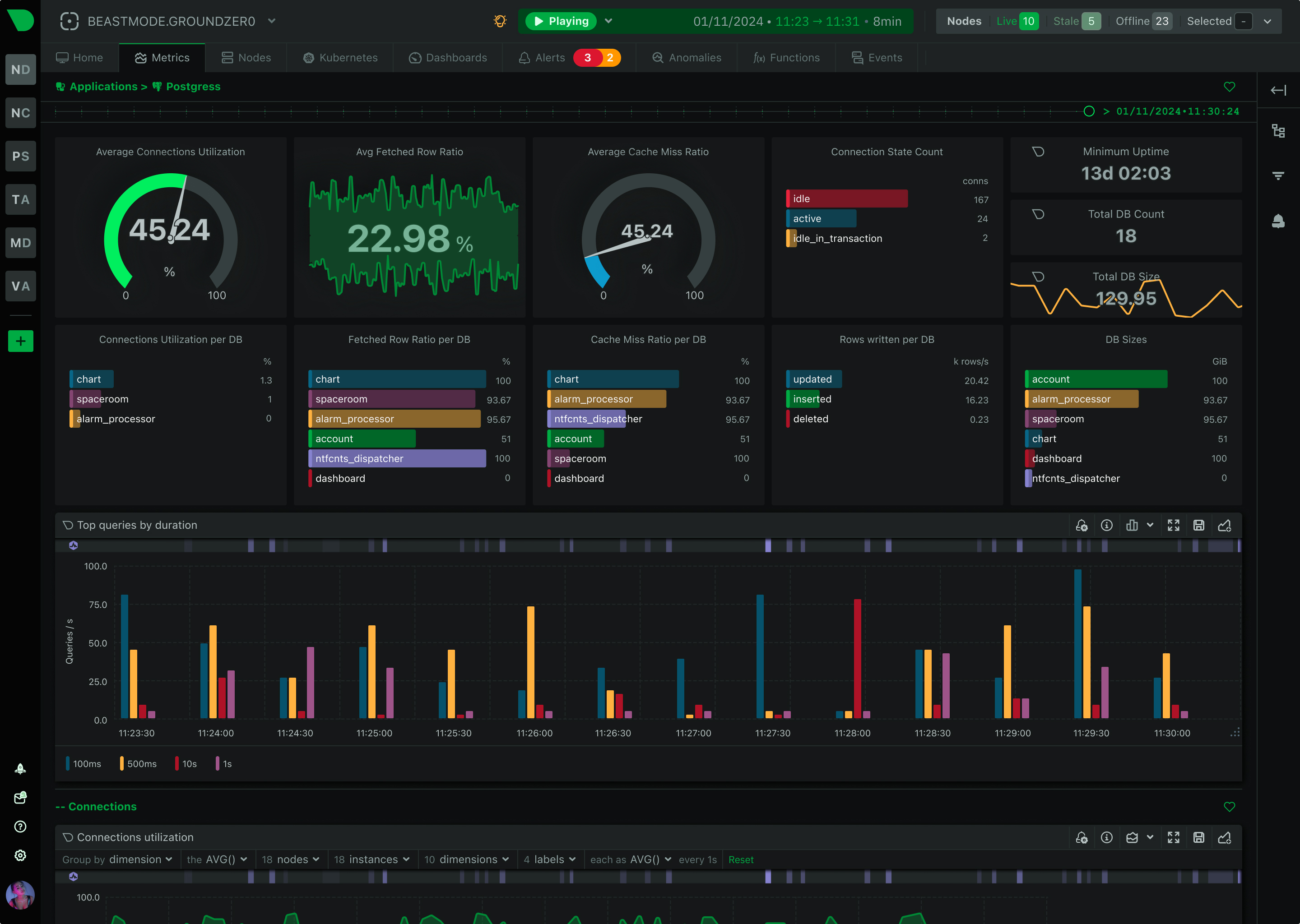Expand Top queries chart to fullscreen
The image size is (1300, 924).
(x=1174, y=525)
